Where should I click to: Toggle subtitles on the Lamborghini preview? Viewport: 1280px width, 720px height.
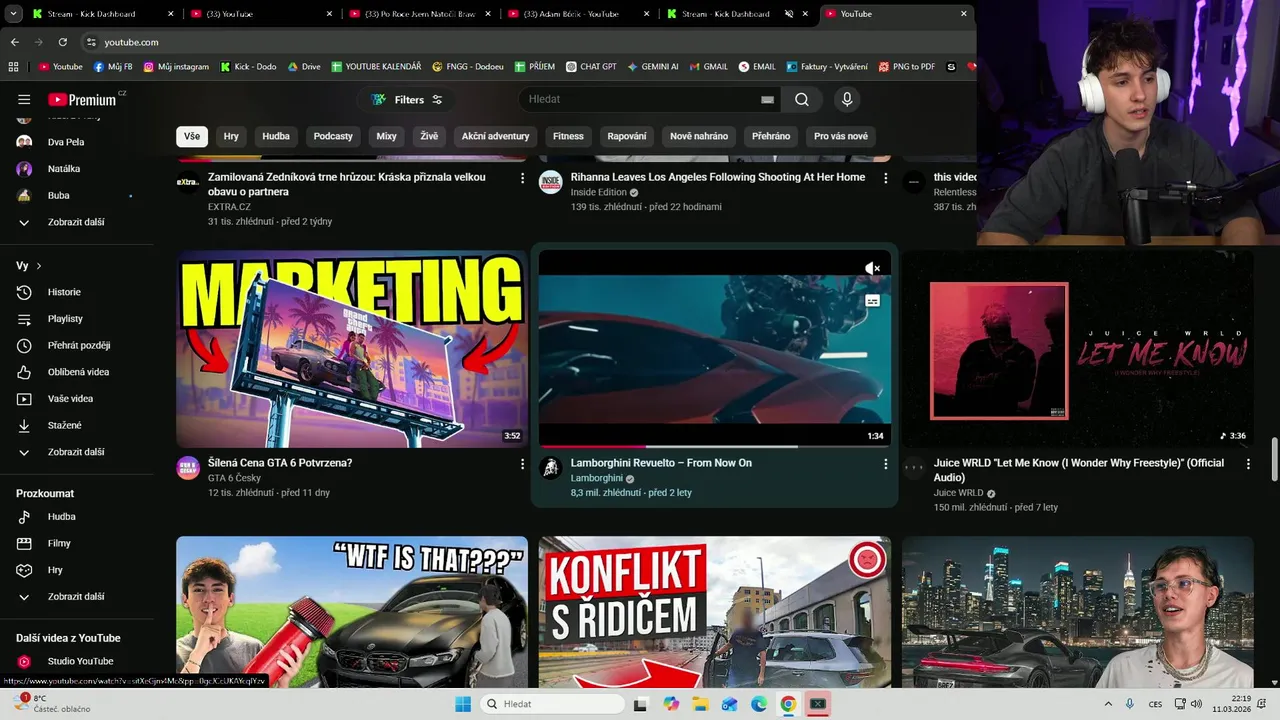coord(872,301)
